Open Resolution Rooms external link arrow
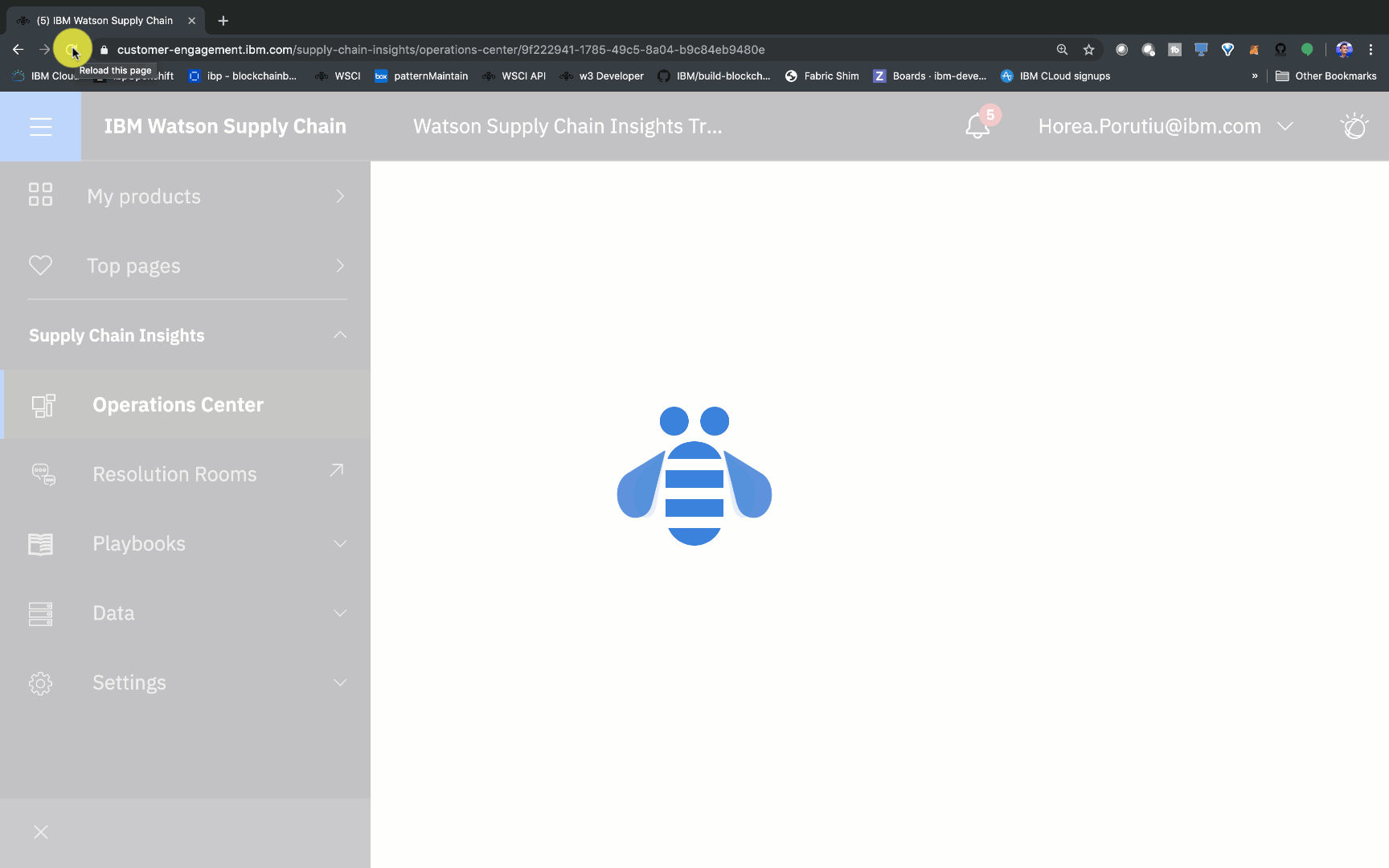 (337, 470)
